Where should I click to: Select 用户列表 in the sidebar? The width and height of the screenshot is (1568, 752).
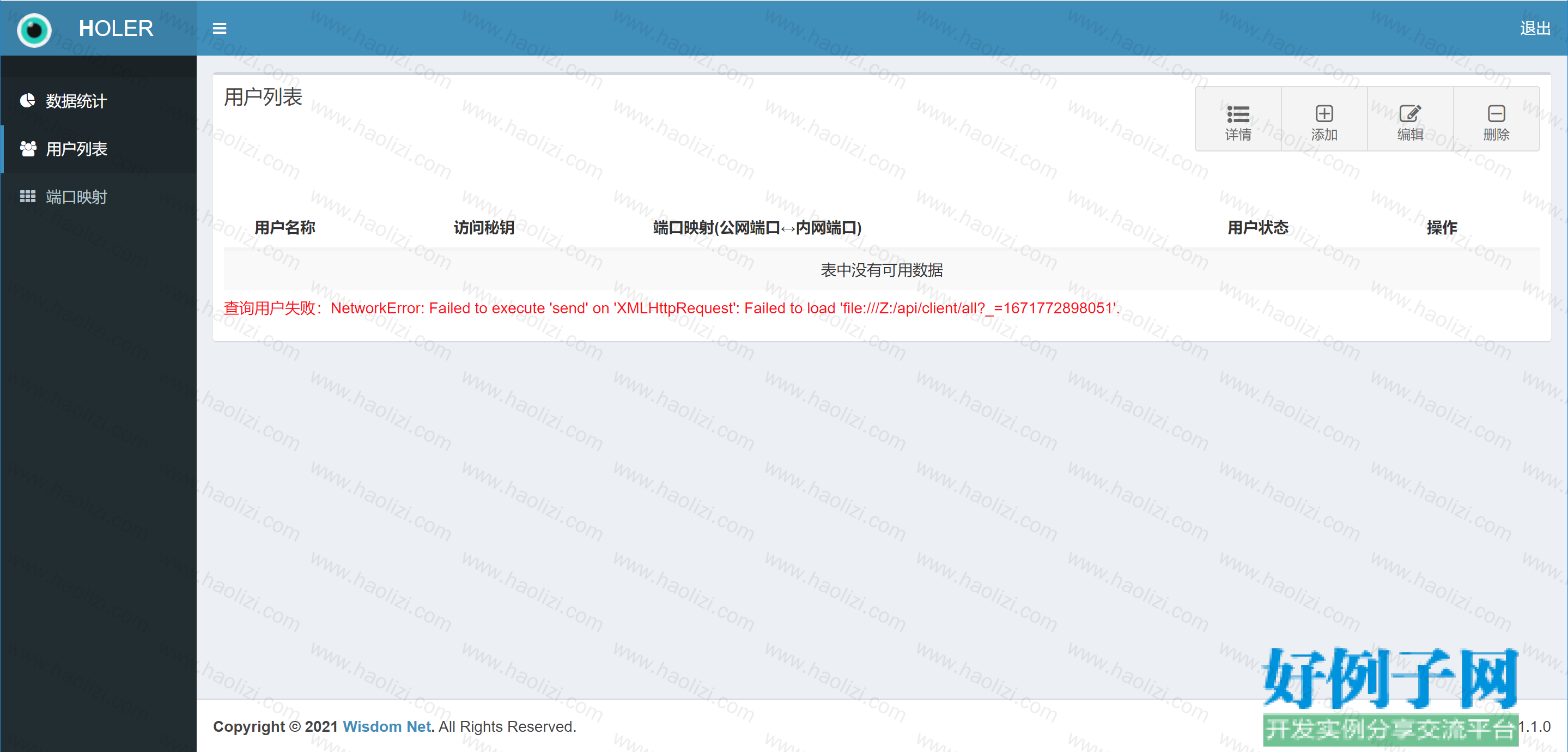click(99, 149)
